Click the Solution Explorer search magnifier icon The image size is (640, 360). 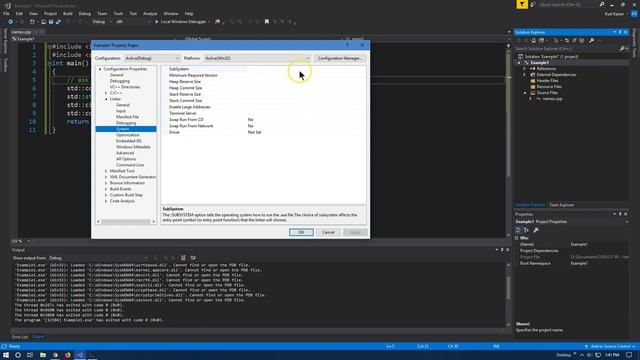point(622,49)
